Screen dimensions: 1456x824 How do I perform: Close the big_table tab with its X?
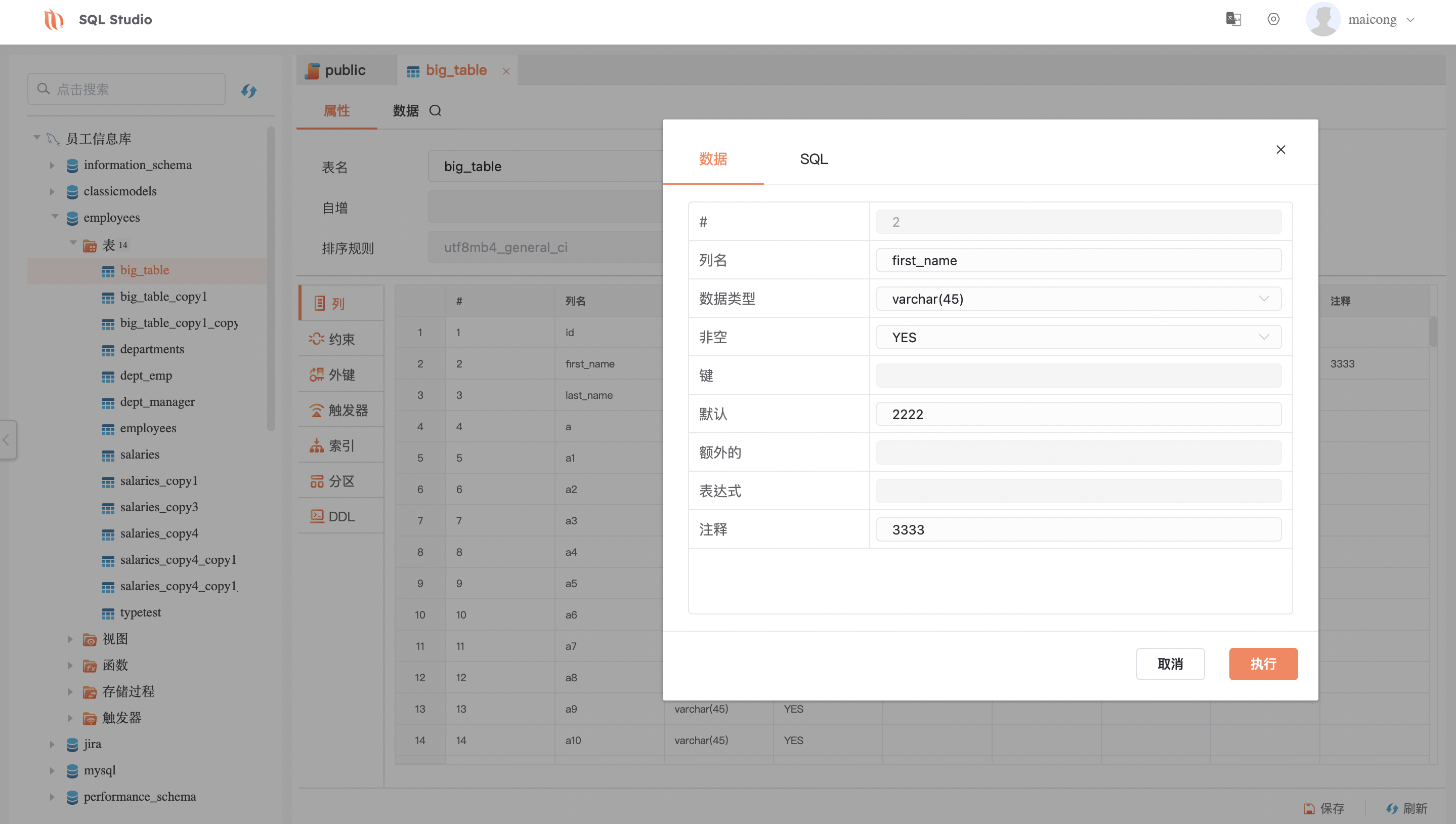tap(506, 71)
